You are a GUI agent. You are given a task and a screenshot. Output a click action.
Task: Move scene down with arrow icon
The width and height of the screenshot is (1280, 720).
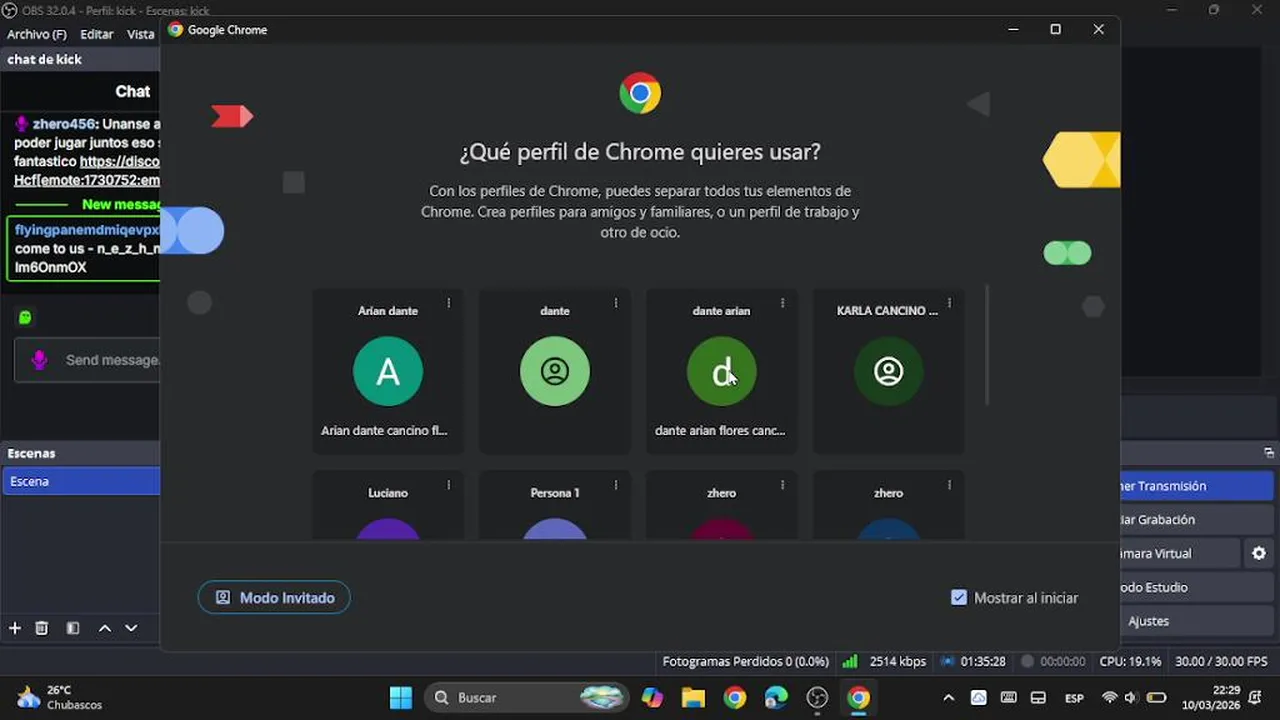tap(131, 628)
